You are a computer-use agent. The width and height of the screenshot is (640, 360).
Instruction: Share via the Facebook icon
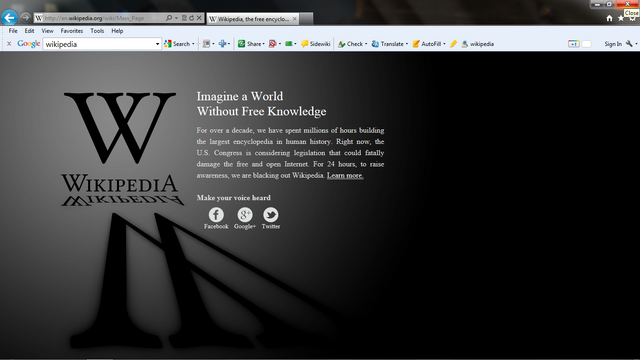[216, 215]
